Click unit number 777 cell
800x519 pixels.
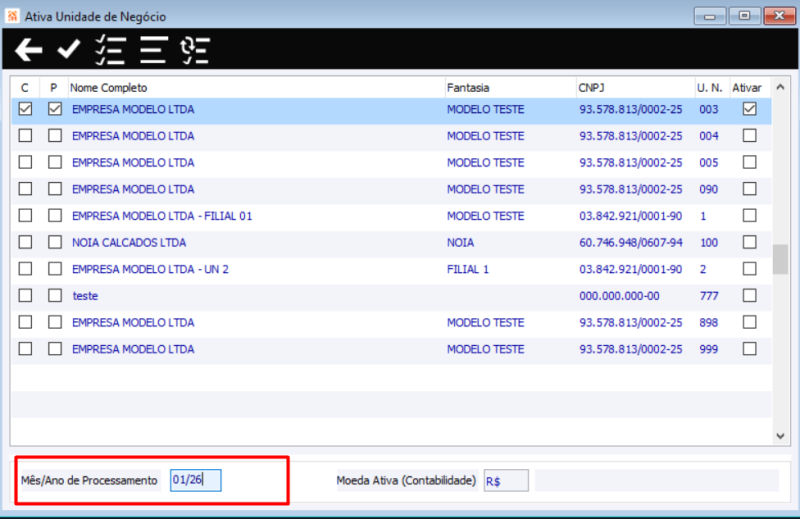[709, 296]
